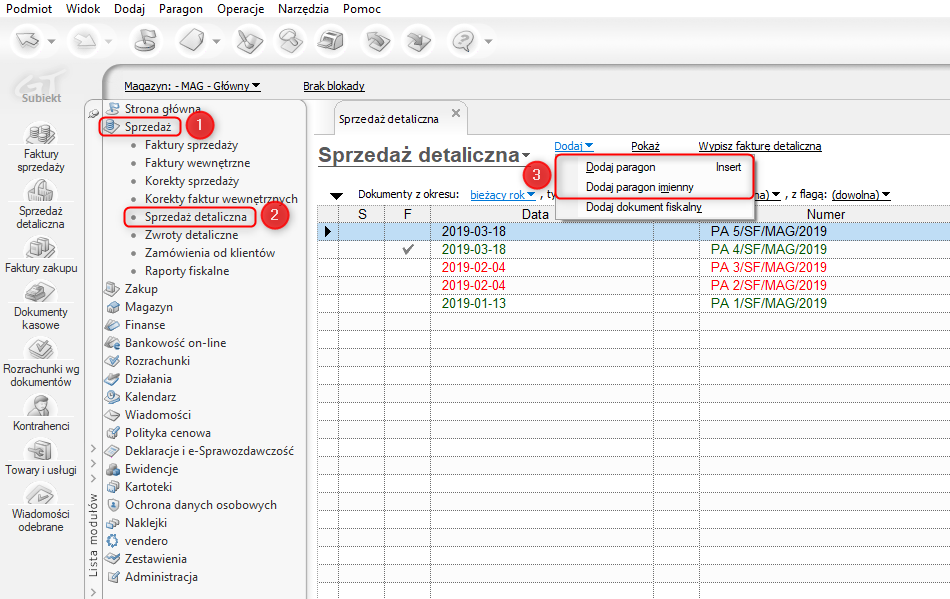Open the Towary i usługi sidebar icon
Screen dimensions: 950x599
click(x=41, y=450)
